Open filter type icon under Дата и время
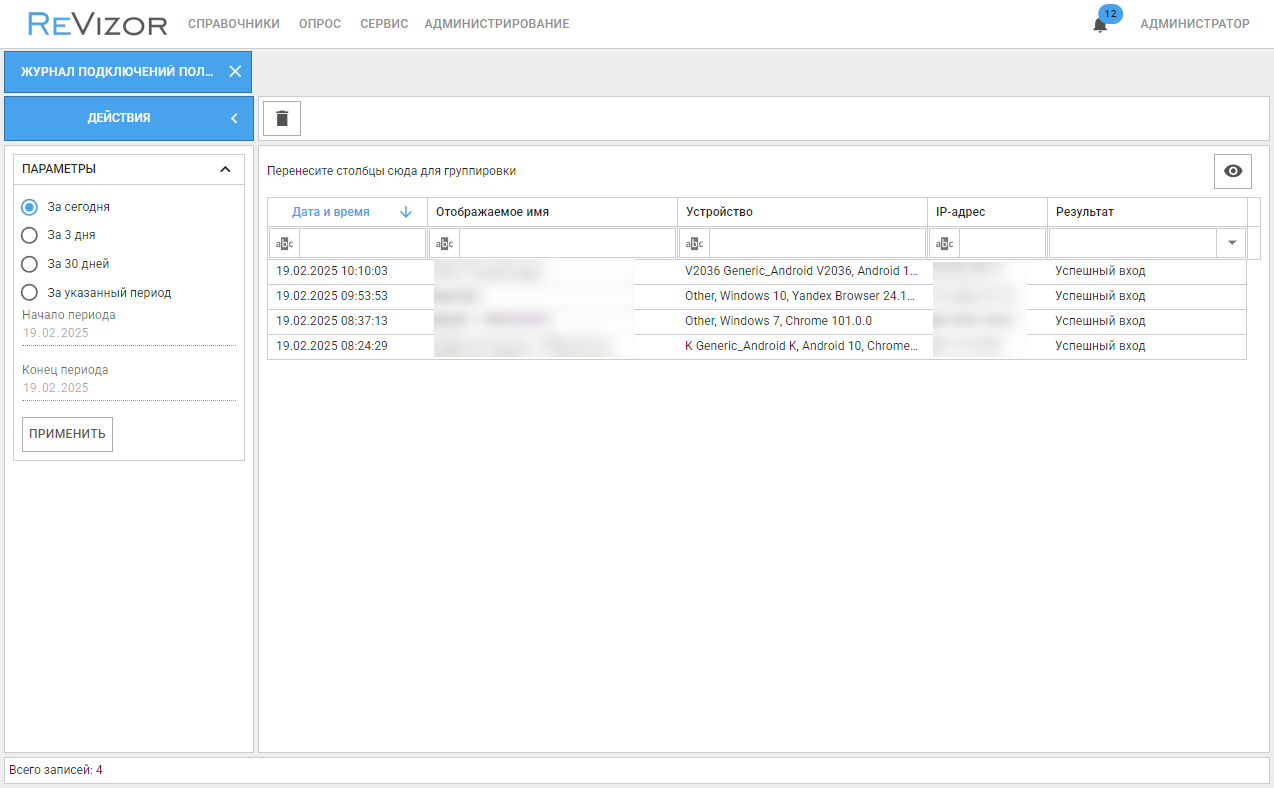 click(285, 243)
